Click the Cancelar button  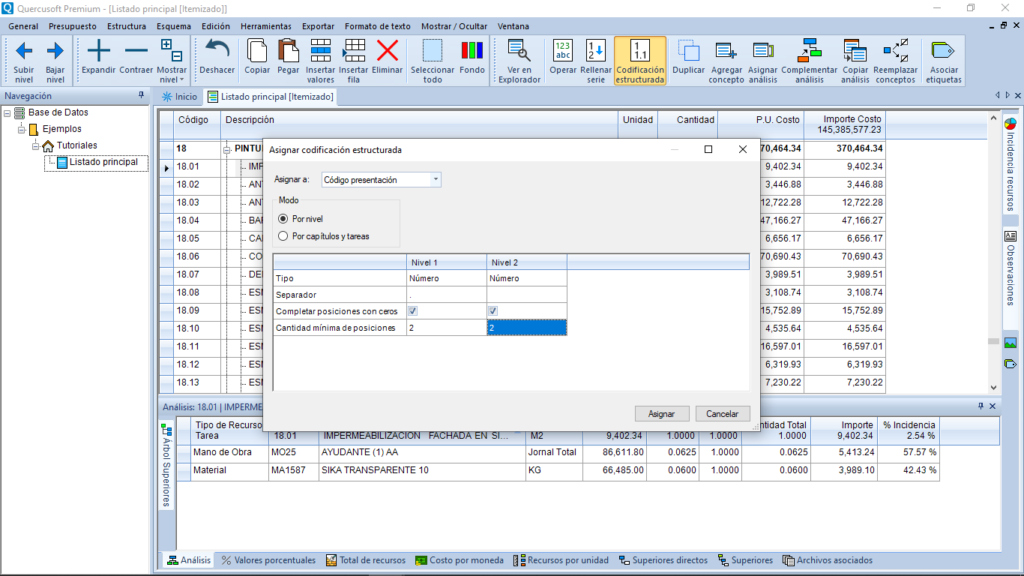[722, 413]
